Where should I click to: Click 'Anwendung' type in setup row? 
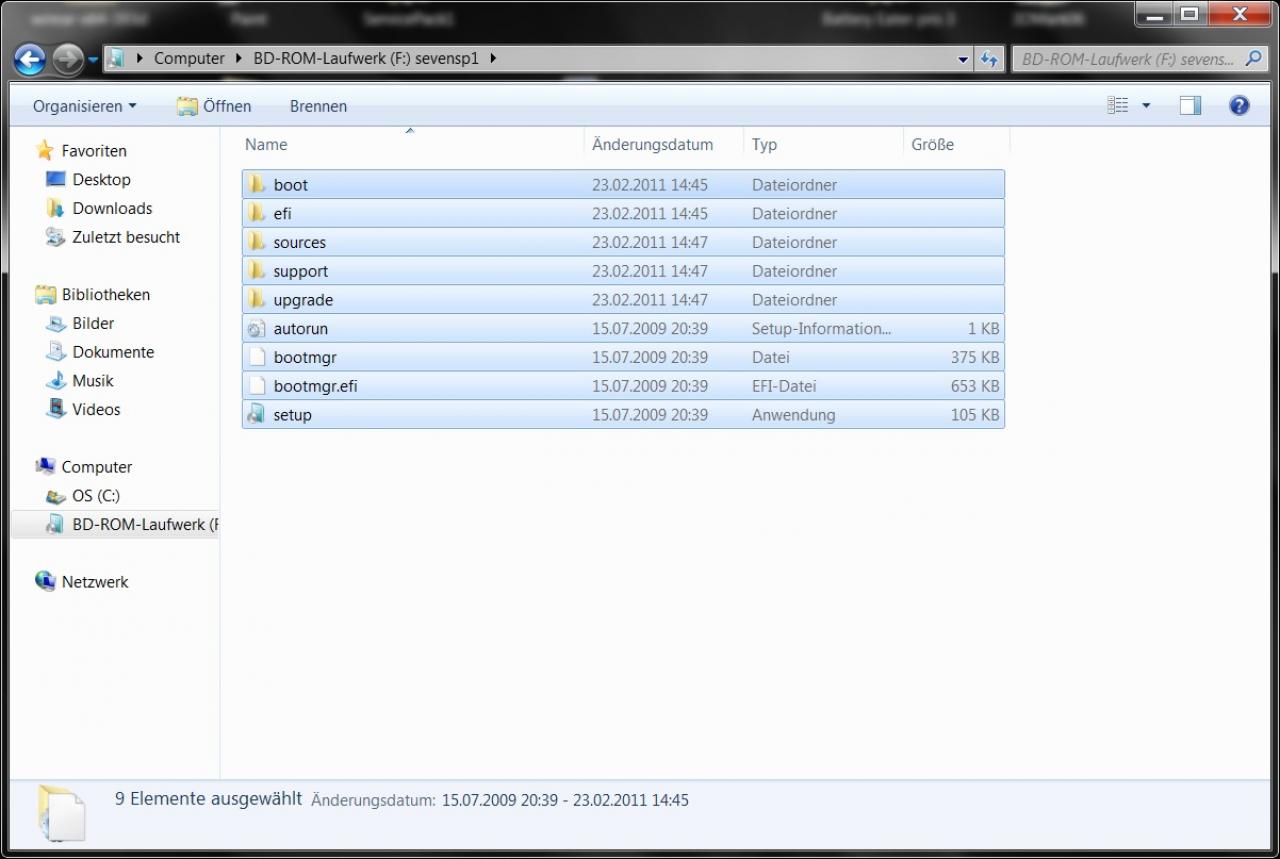click(794, 415)
